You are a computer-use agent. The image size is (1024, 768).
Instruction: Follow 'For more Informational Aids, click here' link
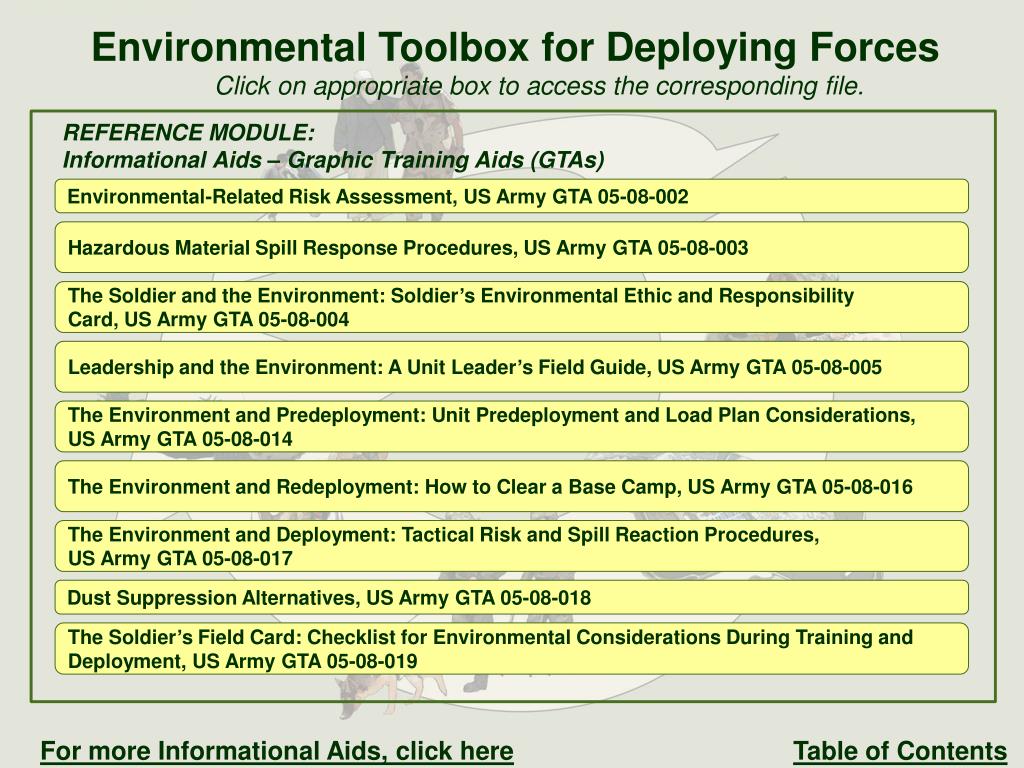[277, 751]
